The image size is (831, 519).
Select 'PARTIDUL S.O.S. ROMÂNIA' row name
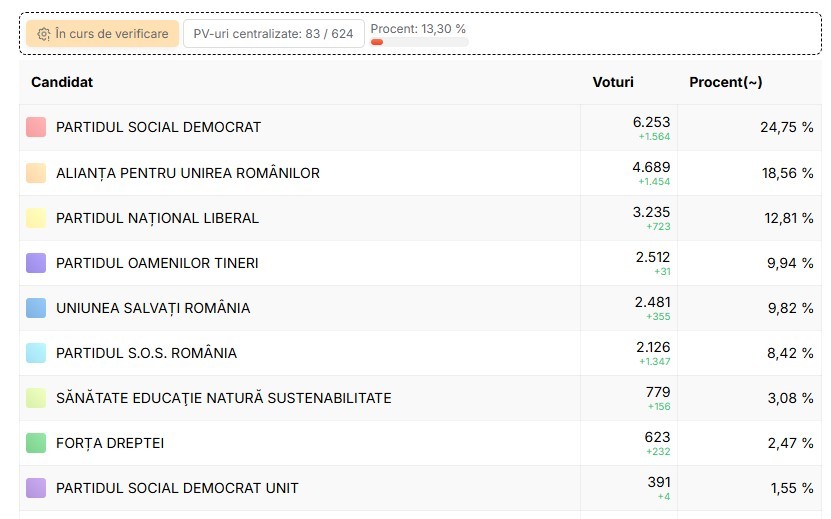pyautogui.click(x=146, y=353)
